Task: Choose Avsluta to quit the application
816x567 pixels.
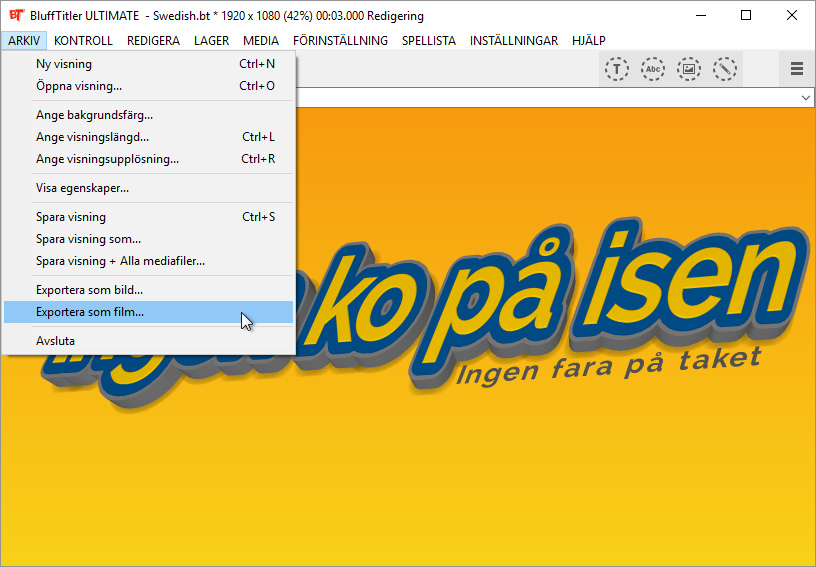Action: click(55, 341)
